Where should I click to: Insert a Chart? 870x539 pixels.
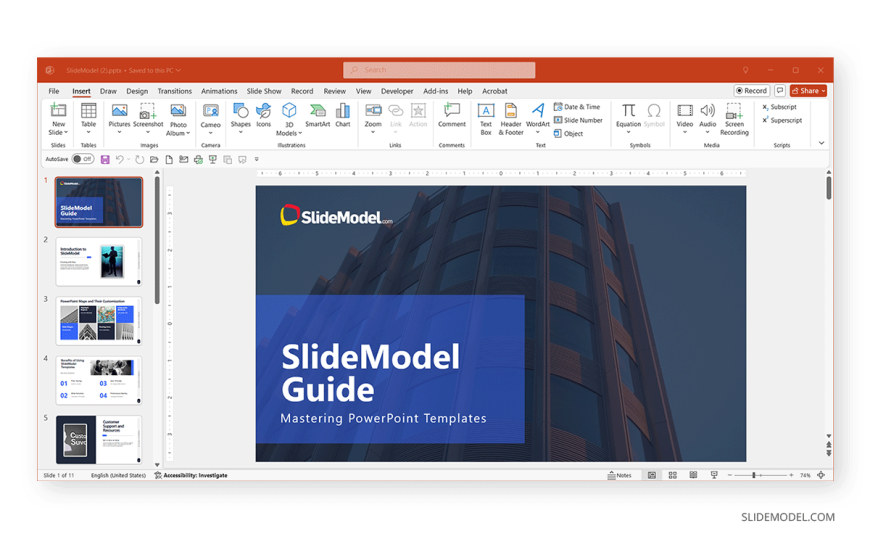[343, 115]
